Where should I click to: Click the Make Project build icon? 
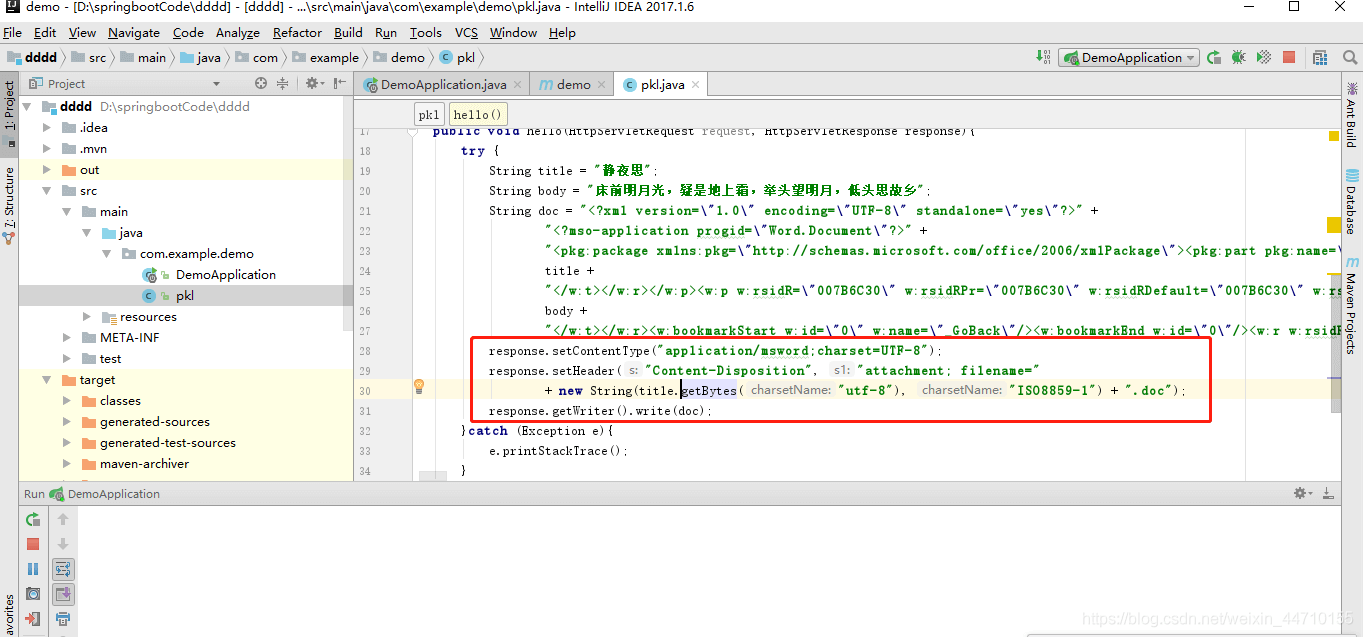(x=1044, y=58)
